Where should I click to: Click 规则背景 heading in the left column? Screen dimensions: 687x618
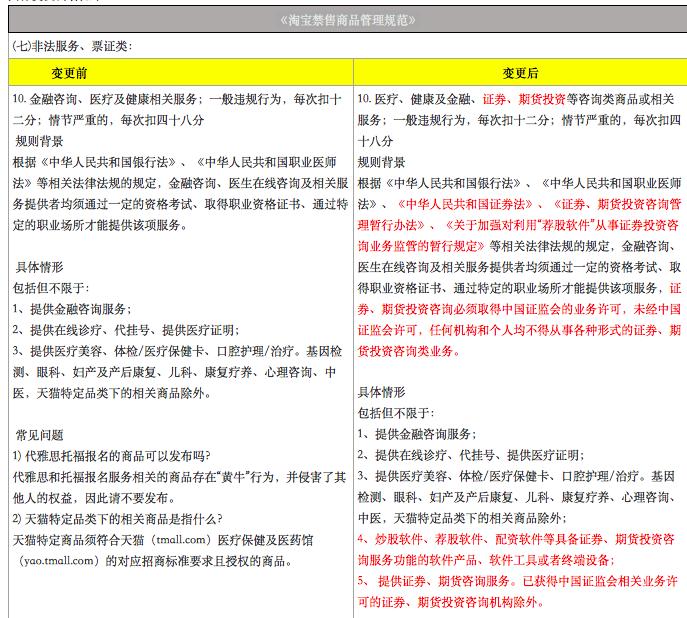(39, 141)
